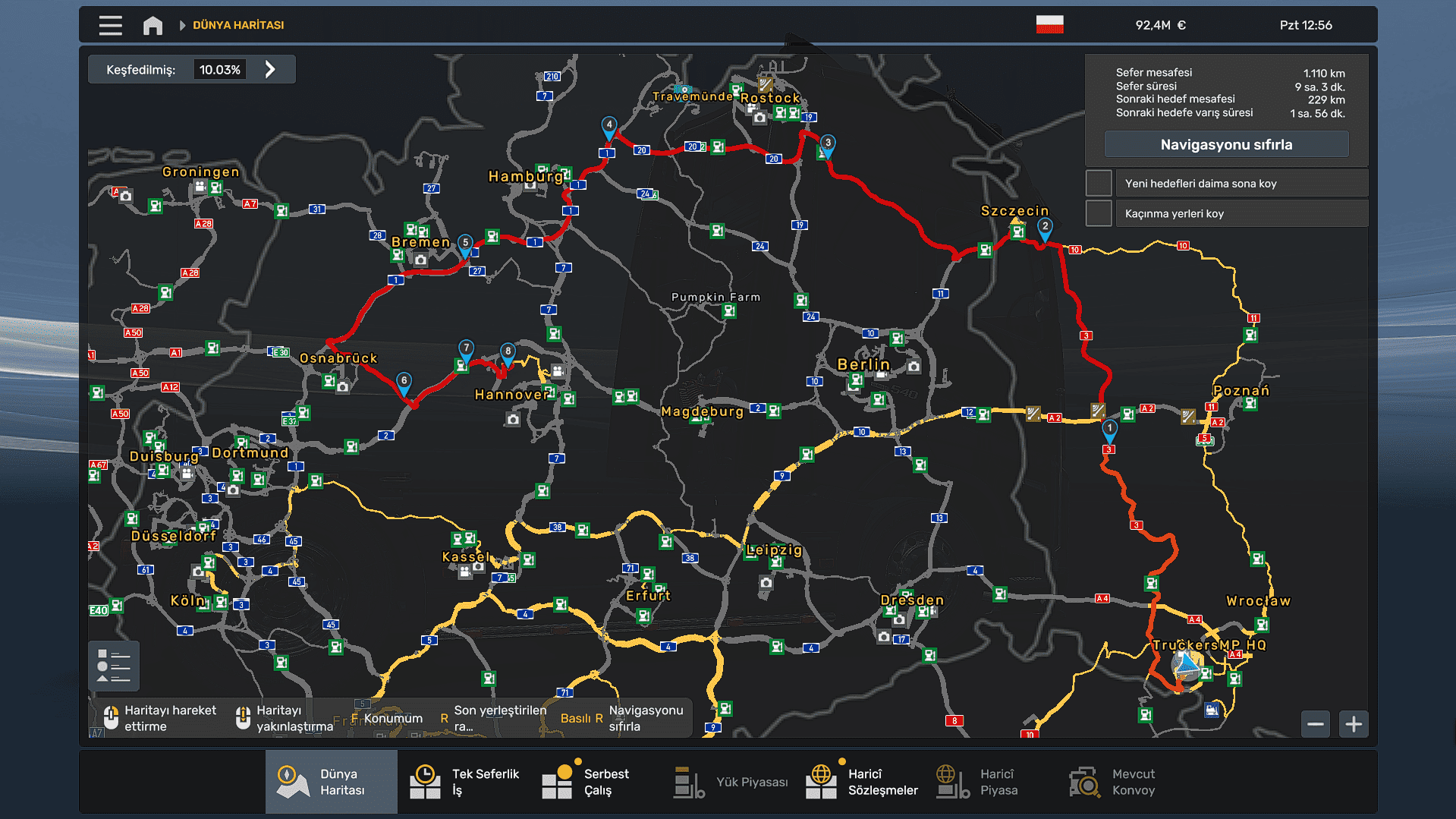Open the Tek Seferlik İş tab

click(x=464, y=782)
